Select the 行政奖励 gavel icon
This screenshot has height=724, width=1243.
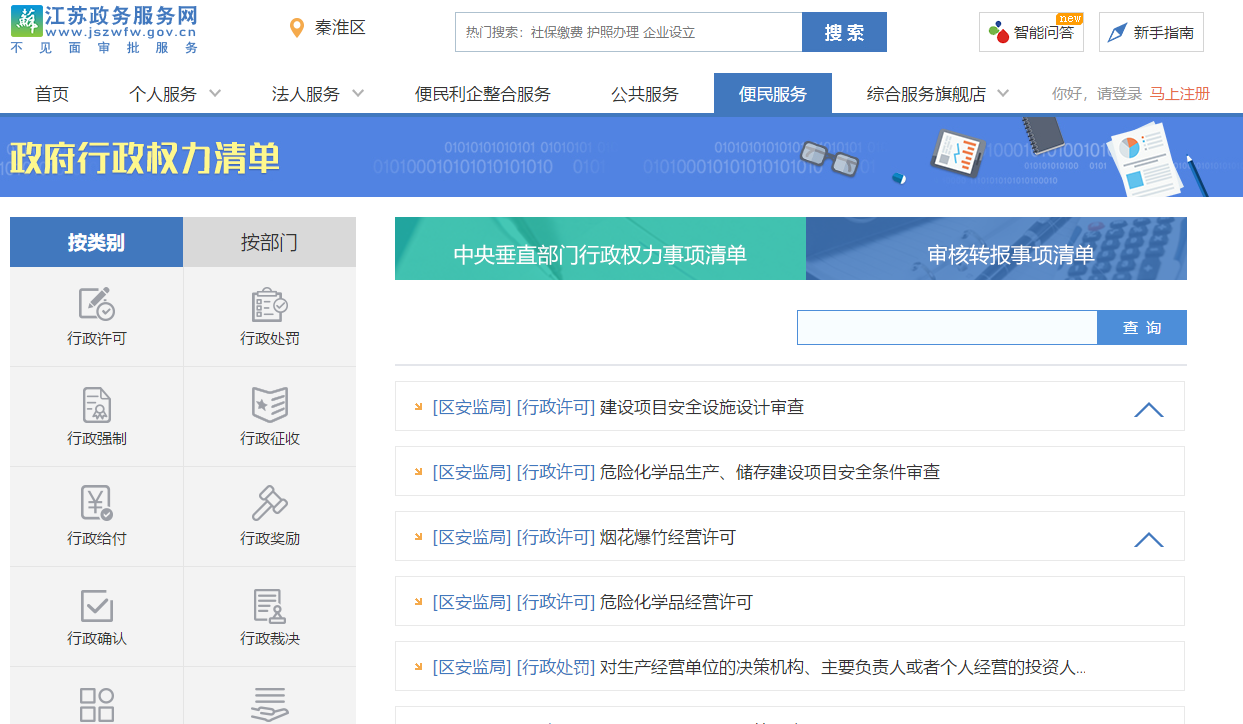tap(270, 503)
